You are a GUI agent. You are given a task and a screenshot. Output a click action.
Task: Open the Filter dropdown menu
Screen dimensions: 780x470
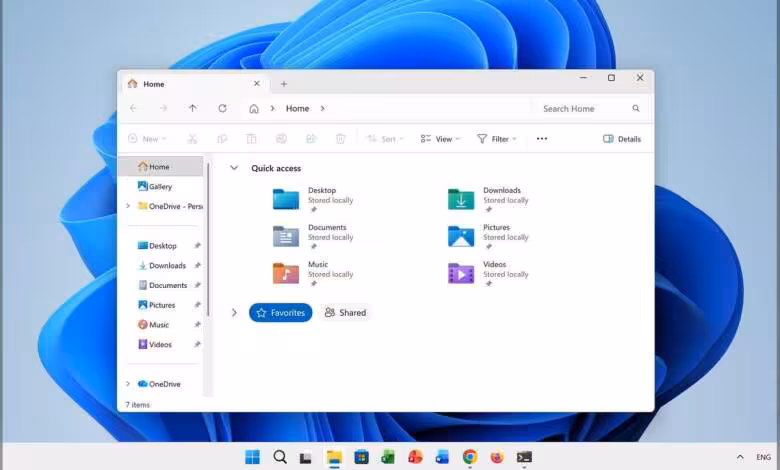(496, 139)
